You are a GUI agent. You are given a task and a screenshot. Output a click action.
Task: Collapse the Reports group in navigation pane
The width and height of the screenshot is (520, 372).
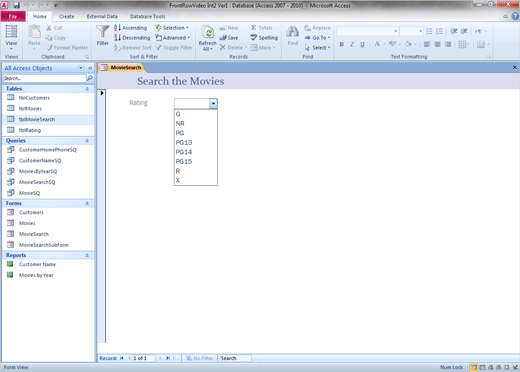[87, 256]
